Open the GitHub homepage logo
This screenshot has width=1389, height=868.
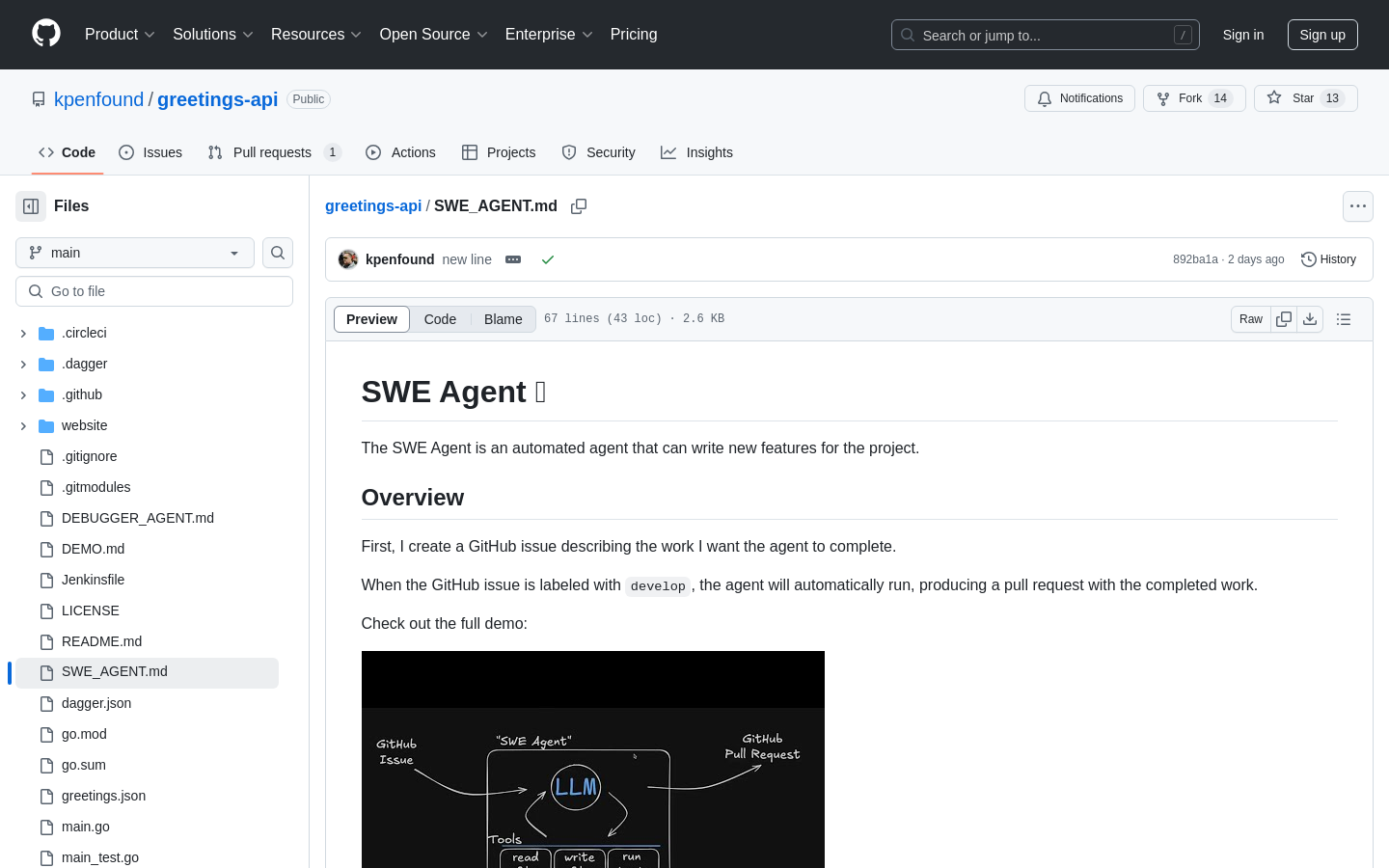(46, 34)
